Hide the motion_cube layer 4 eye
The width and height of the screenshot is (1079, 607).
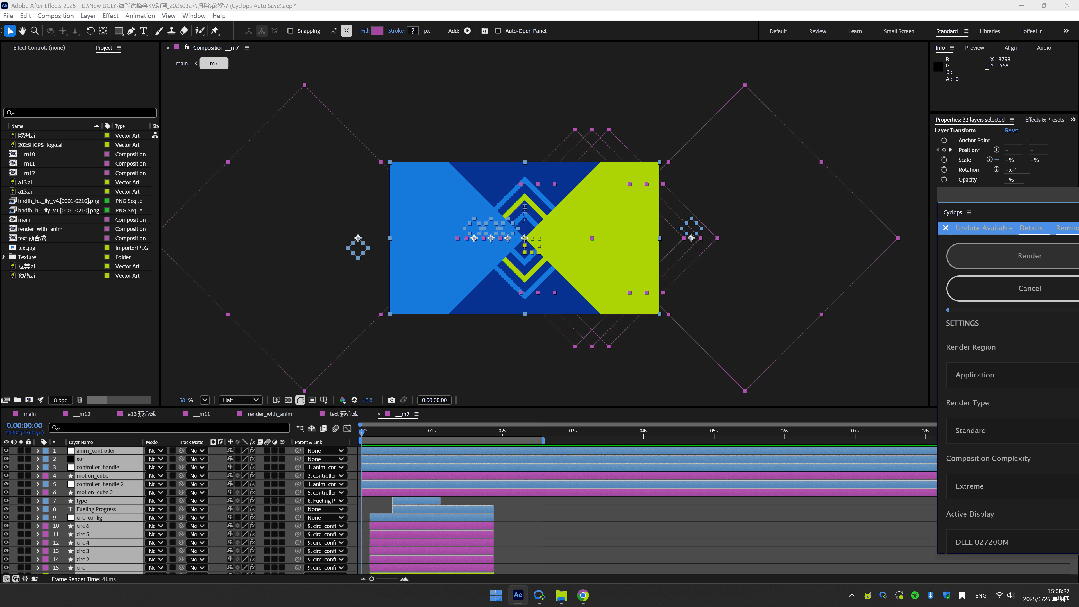click(6, 476)
